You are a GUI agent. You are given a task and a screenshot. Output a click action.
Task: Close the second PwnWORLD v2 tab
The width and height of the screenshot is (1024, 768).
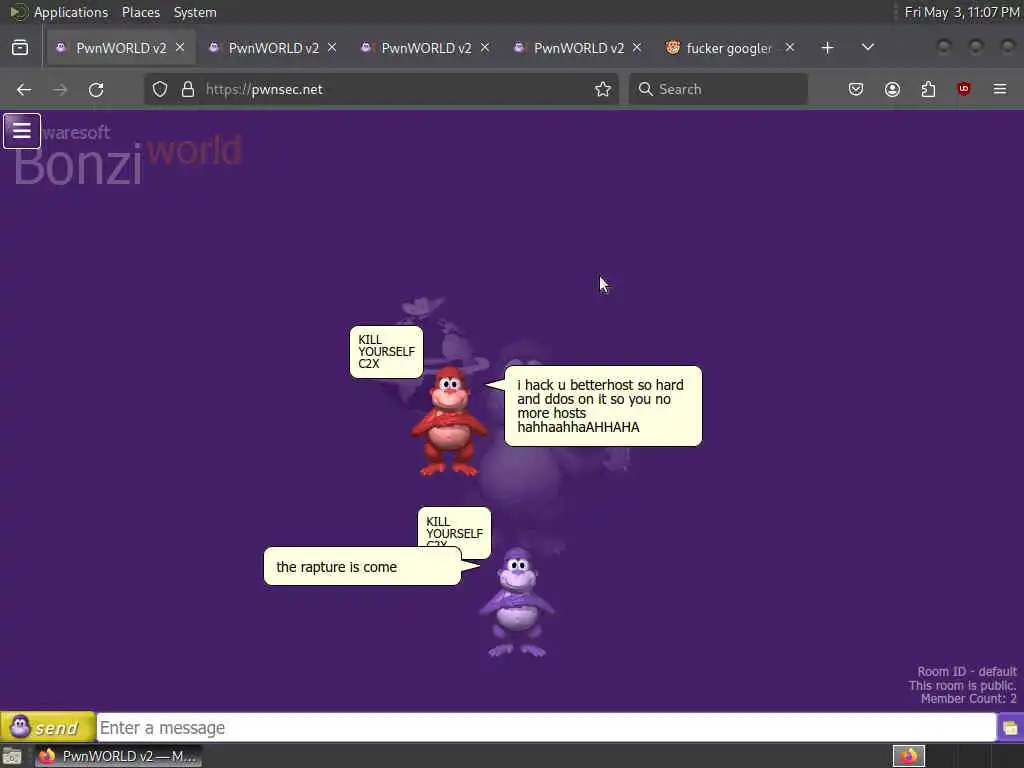[332, 48]
